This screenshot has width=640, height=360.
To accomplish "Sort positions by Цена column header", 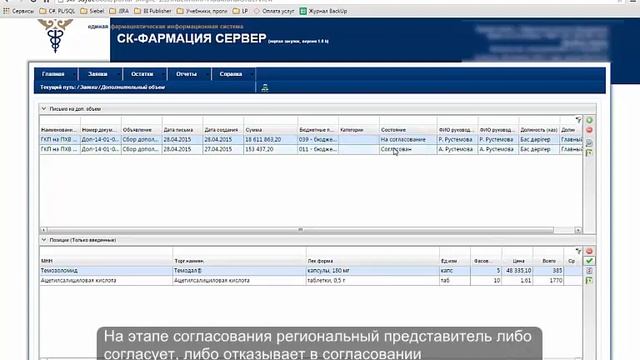I will (x=517, y=261).
